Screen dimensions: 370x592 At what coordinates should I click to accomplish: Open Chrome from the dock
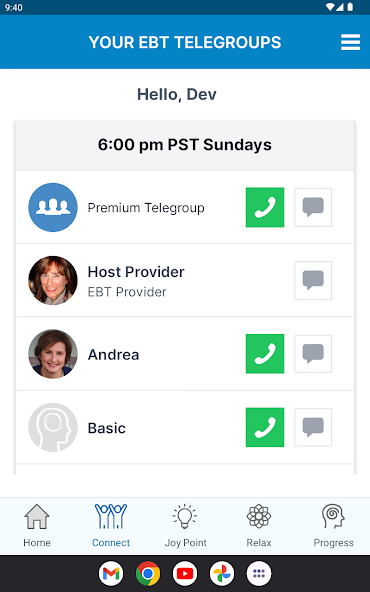click(x=148, y=574)
